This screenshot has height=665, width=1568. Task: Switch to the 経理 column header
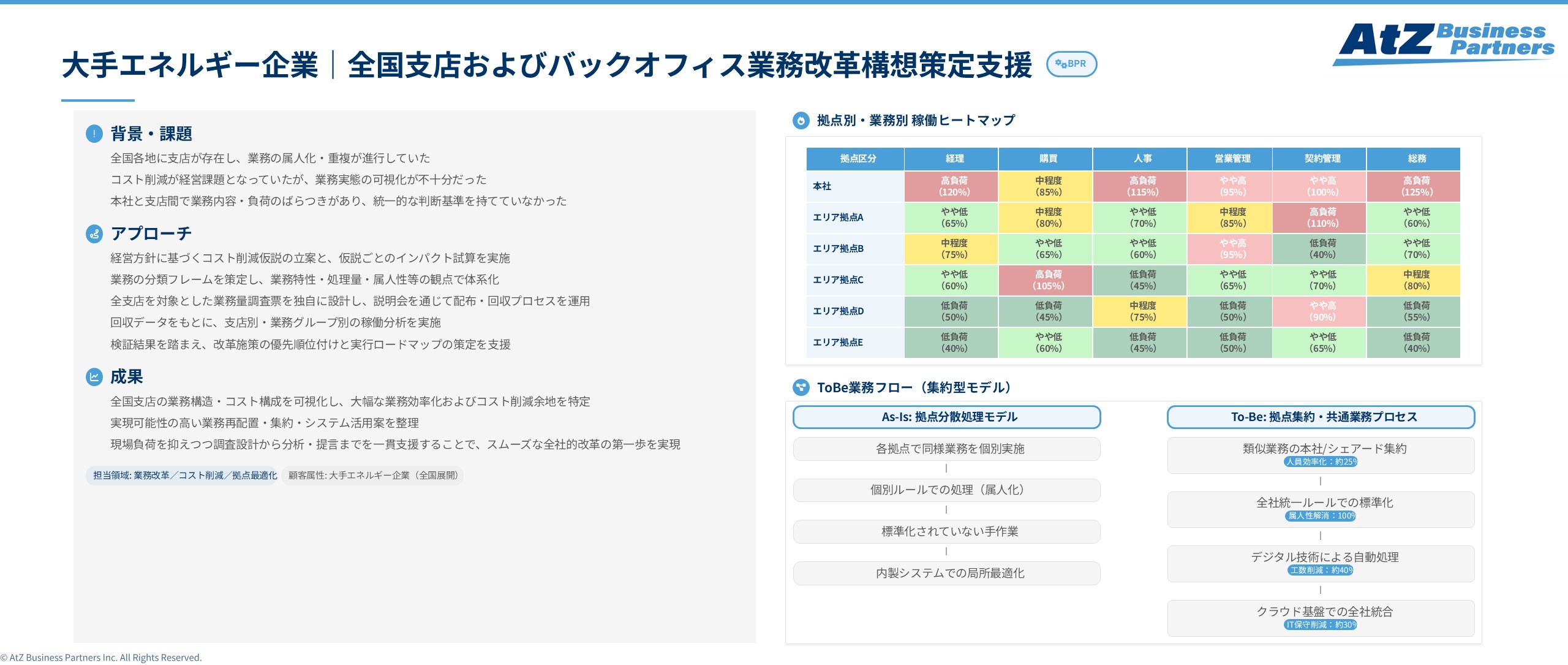953,159
